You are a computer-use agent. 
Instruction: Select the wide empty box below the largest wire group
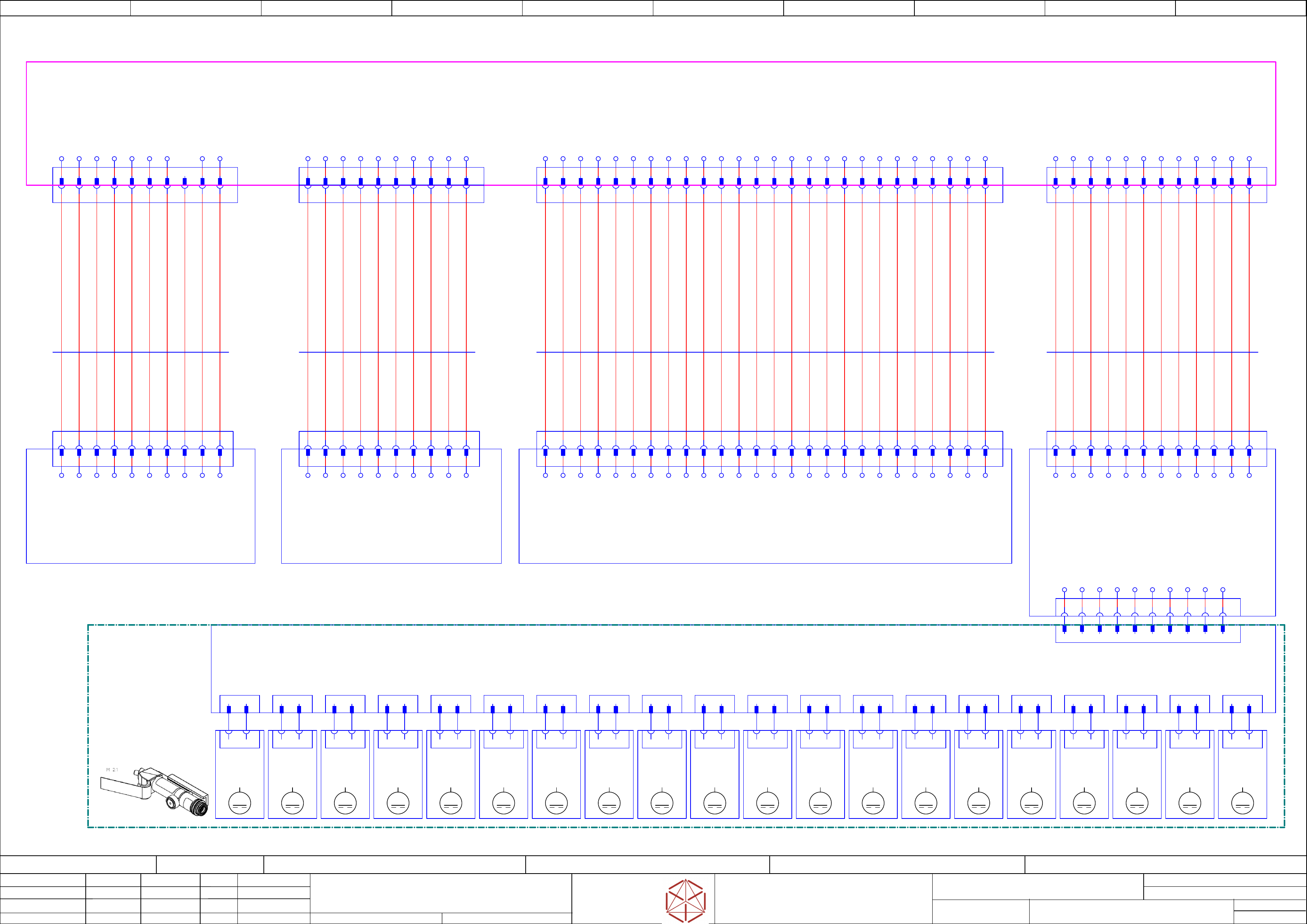(x=765, y=518)
